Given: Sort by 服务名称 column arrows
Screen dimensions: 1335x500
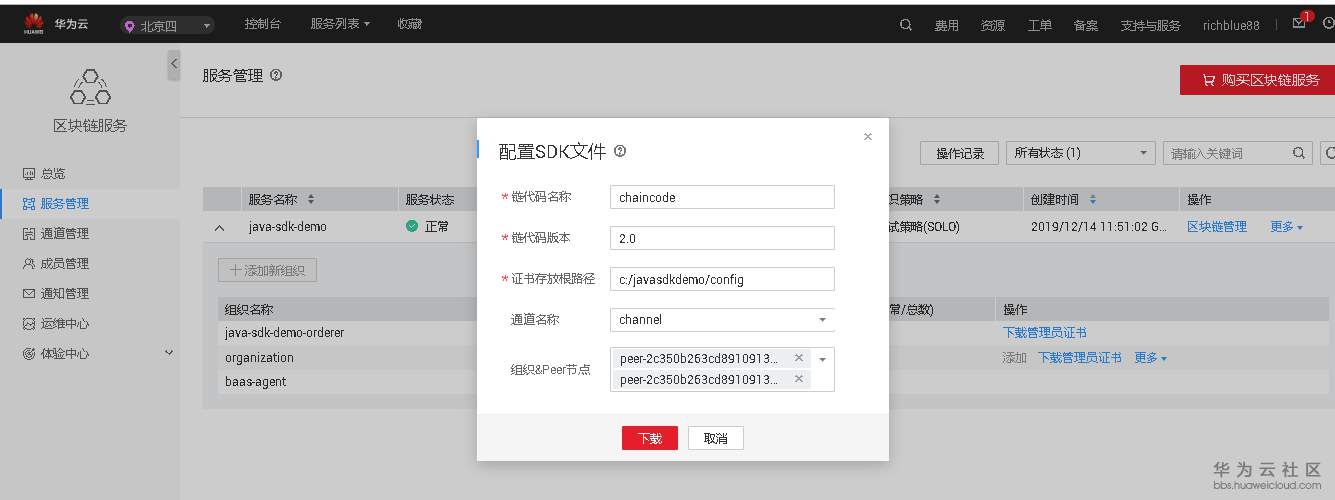Looking at the screenshot, I should click(x=311, y=199).
